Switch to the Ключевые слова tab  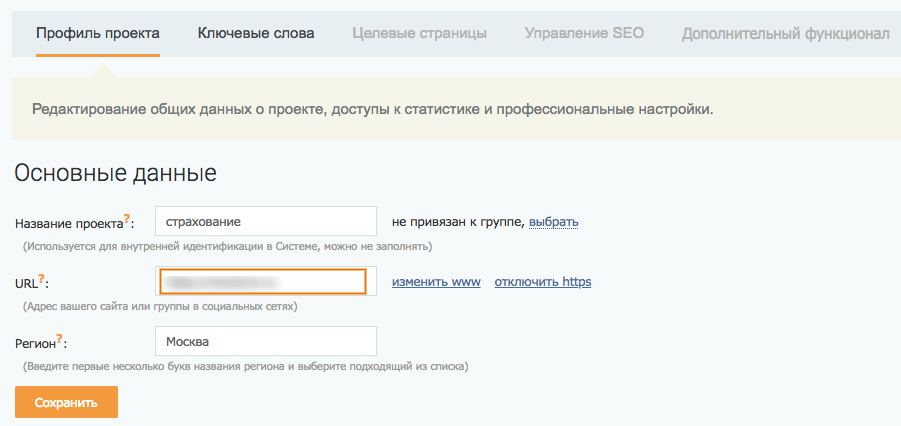coord(256,33)
